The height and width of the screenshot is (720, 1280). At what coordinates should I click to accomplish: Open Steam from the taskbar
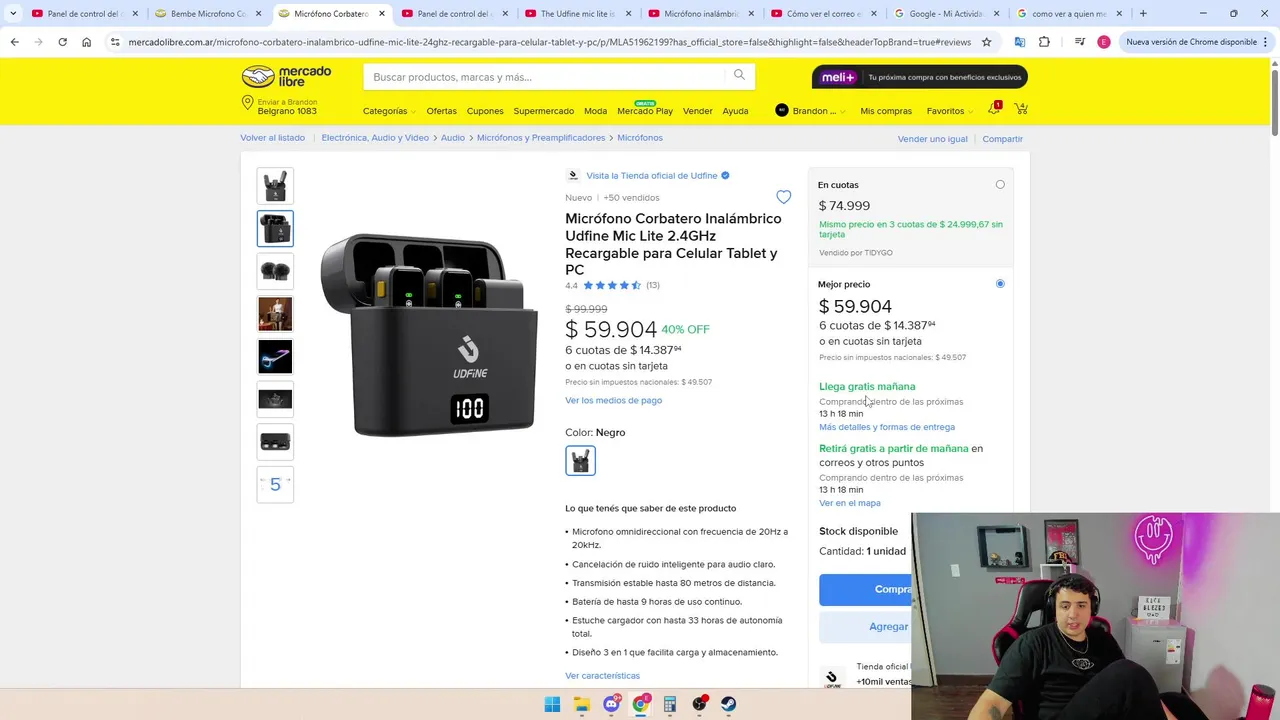(728, 704)
